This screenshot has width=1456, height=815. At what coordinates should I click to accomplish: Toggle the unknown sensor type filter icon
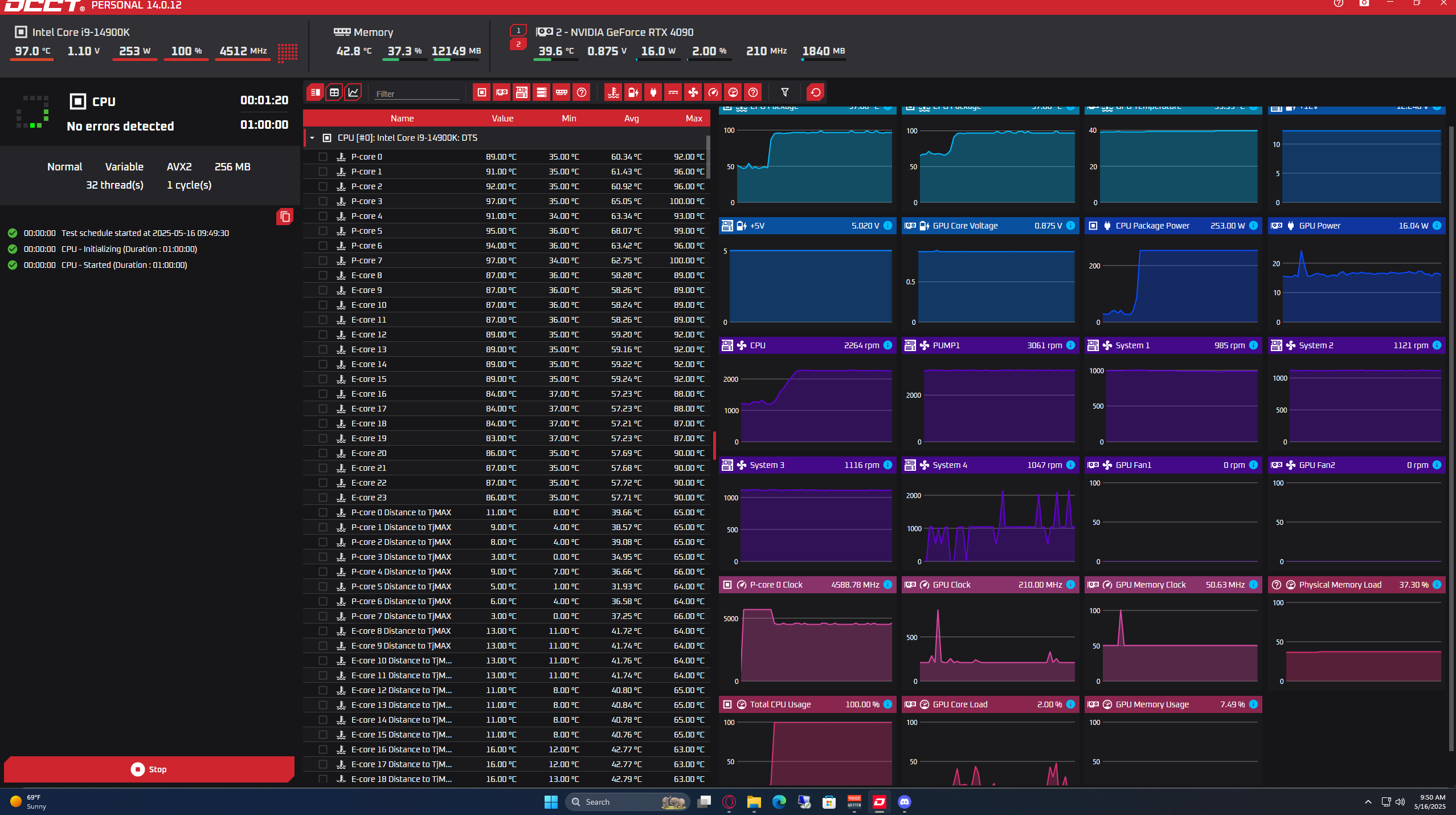tap(753, 92)
